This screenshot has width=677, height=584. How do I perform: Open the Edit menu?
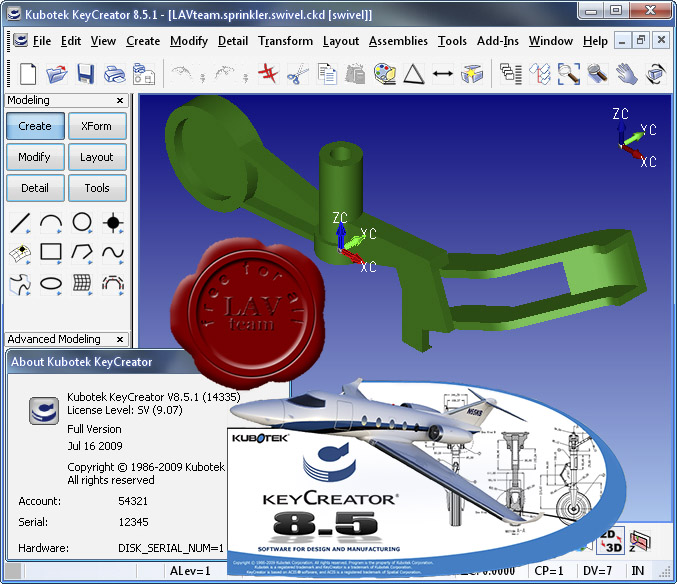(x=71, y=41)
